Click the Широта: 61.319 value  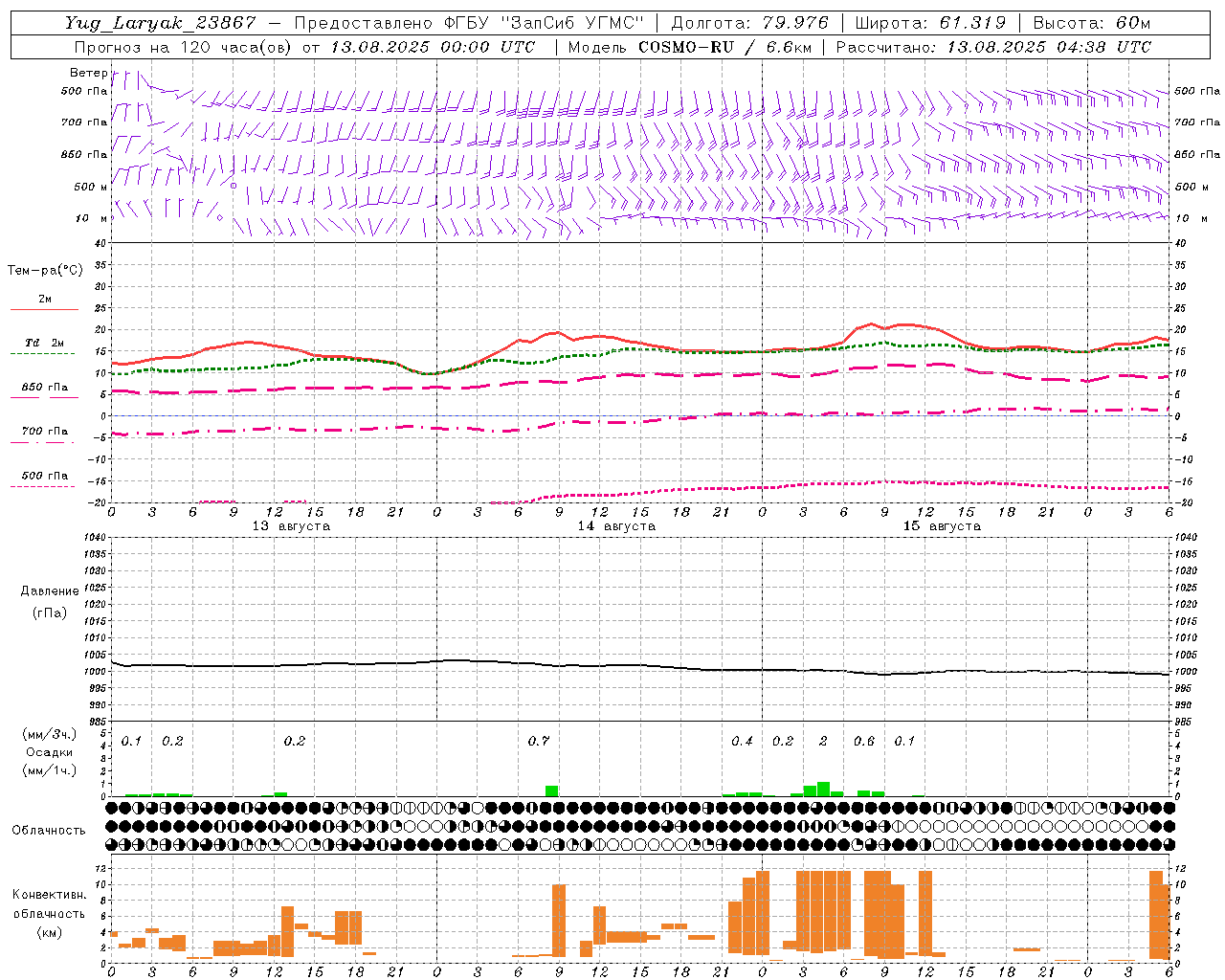[930, 23]
